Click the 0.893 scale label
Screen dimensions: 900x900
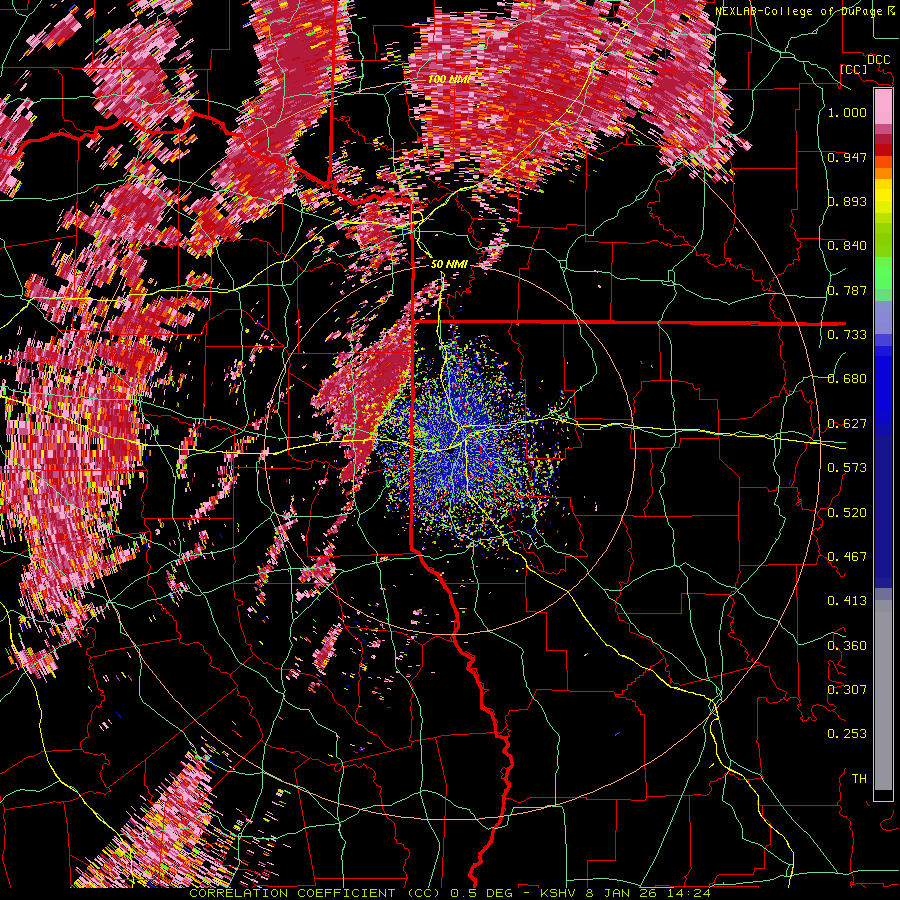click(847, 201)
